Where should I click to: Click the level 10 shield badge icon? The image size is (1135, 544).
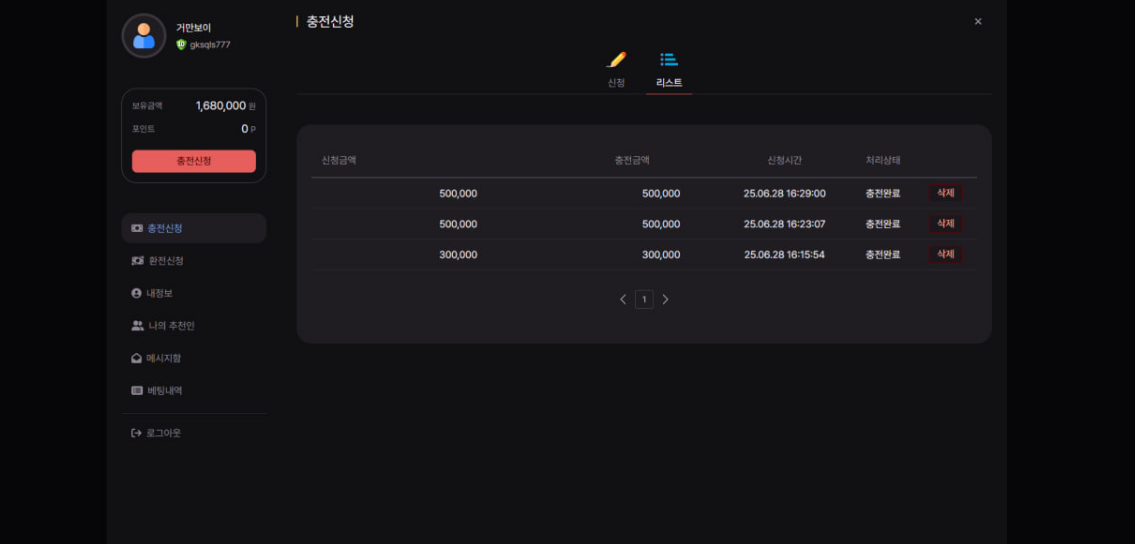coord(181,44)
